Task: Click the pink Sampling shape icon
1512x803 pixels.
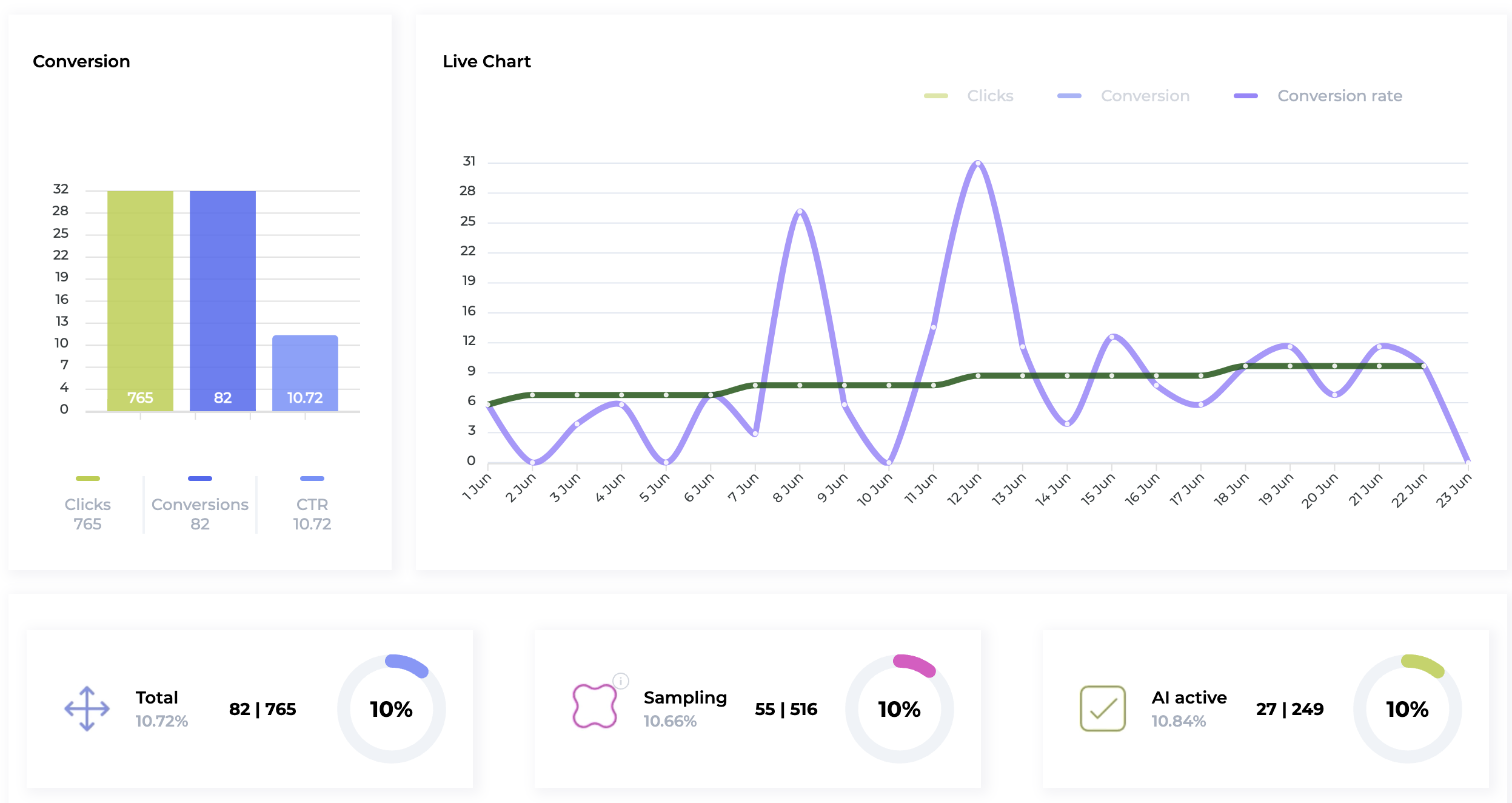Action: point(594,706)
